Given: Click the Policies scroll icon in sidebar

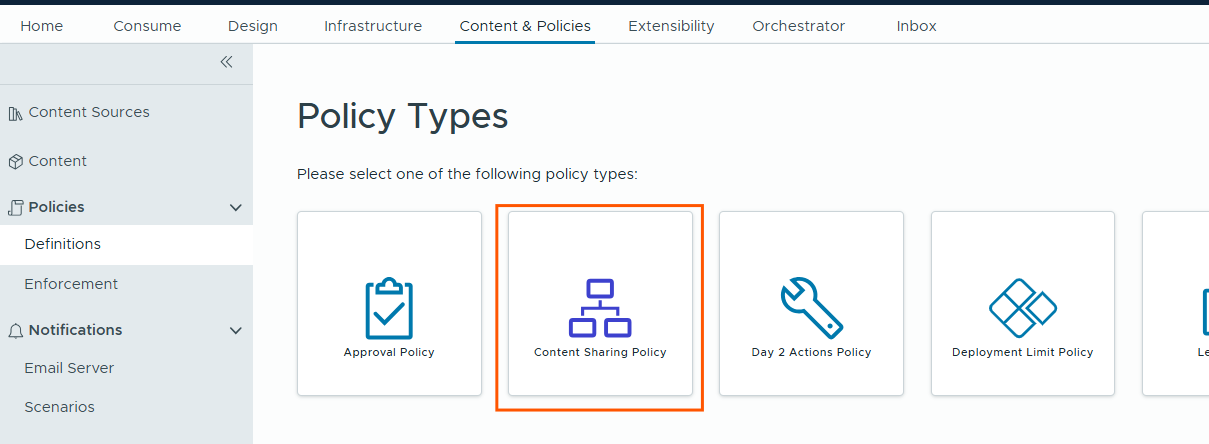Looking at the screenshot, I should pos(15,208).
